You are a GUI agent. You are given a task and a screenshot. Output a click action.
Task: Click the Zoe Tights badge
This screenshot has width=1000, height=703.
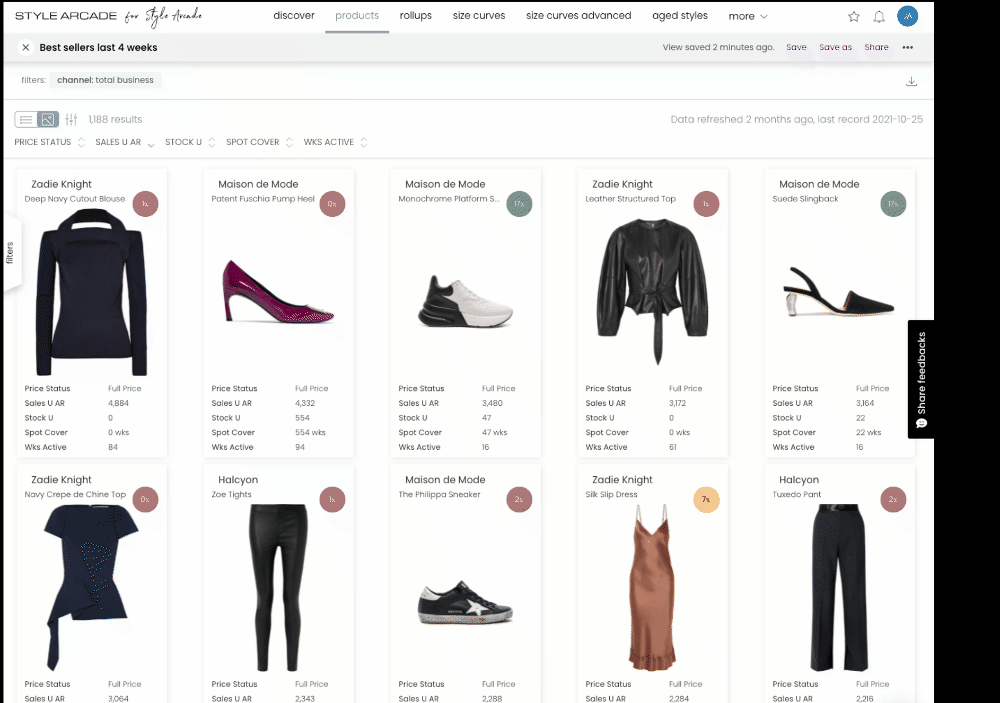[332, 500]
